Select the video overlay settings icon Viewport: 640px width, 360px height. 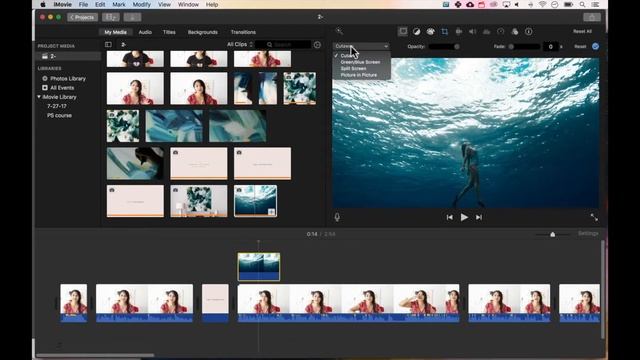coord(402,31)
